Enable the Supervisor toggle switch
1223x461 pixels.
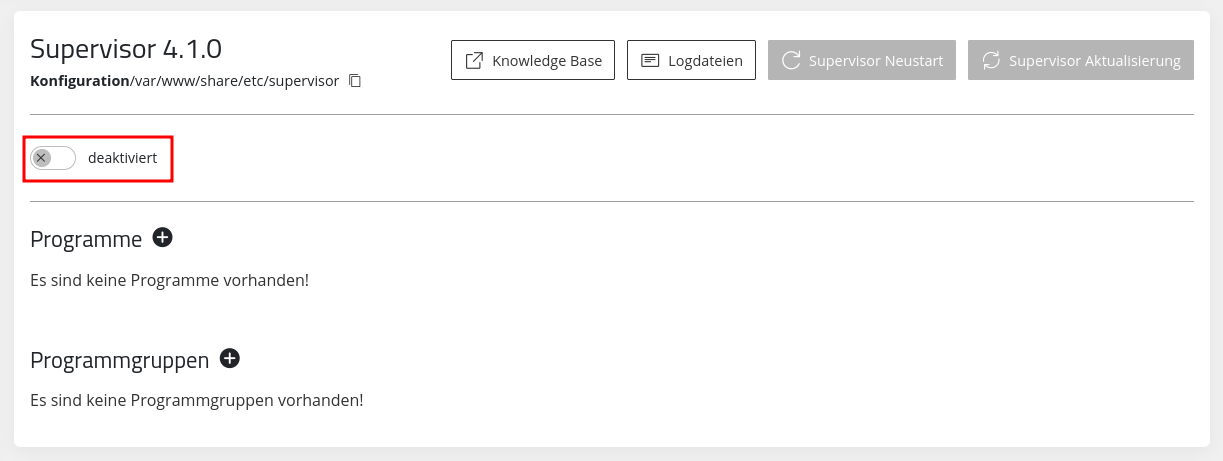pyautogui.click(x=53, y=158)
